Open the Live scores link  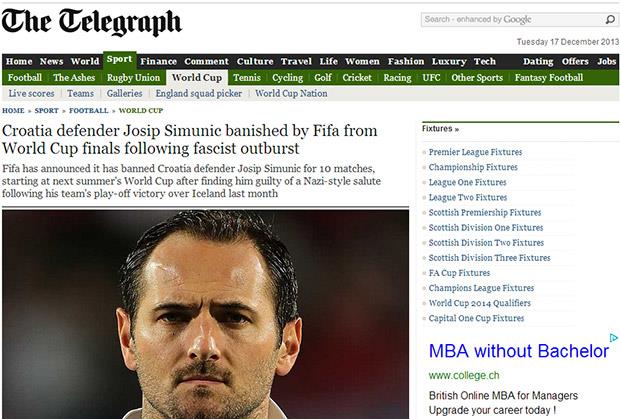[31, 94]
